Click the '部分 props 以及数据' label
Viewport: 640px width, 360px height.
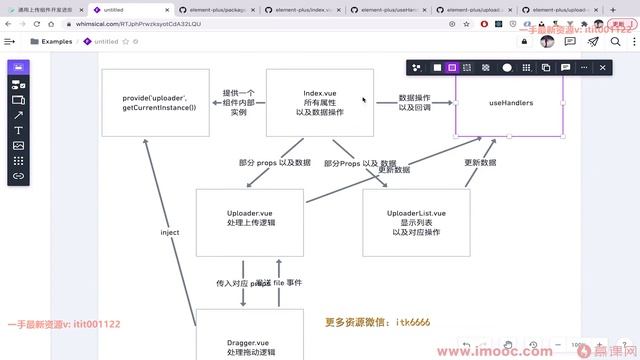(275, 162)
